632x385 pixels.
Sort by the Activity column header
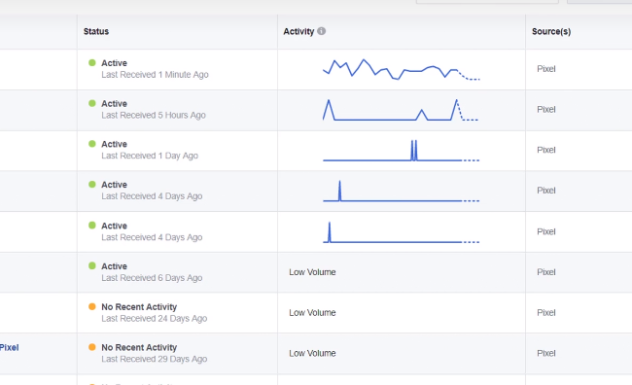pos(298,31)
